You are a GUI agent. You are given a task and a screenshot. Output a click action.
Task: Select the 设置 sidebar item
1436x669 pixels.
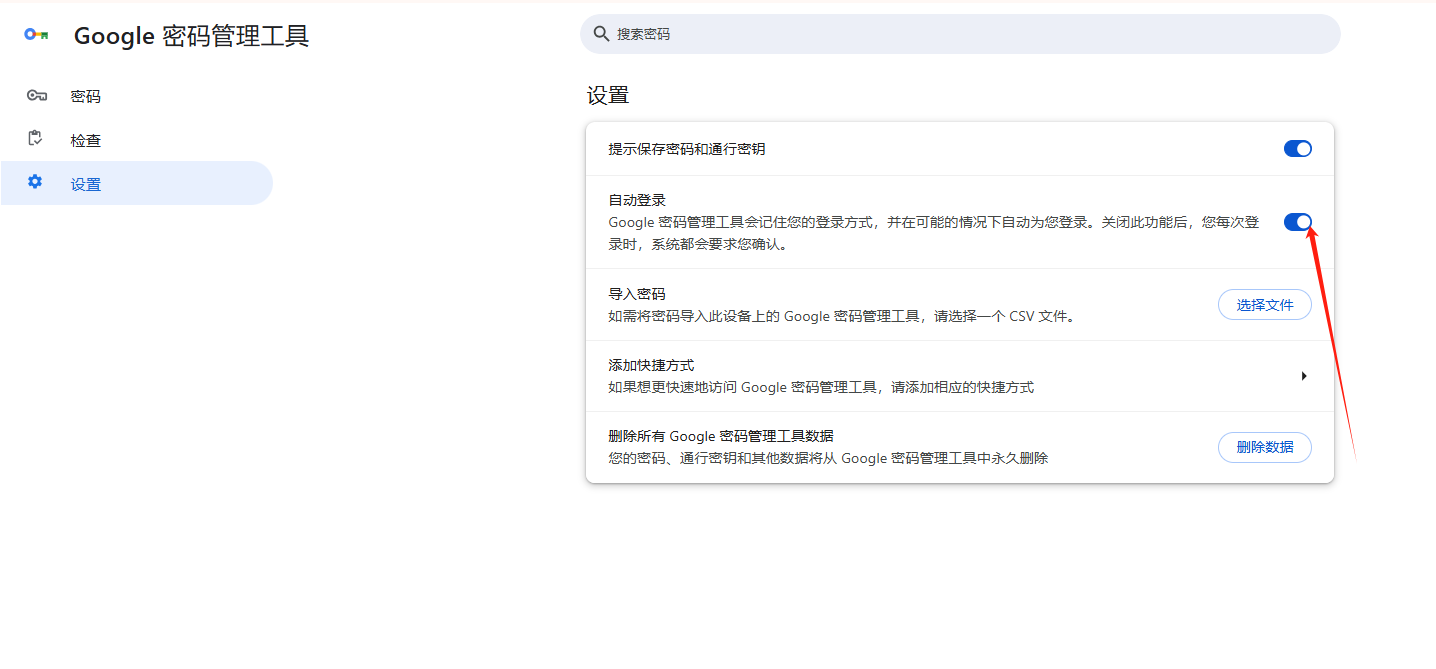(136, 183)
